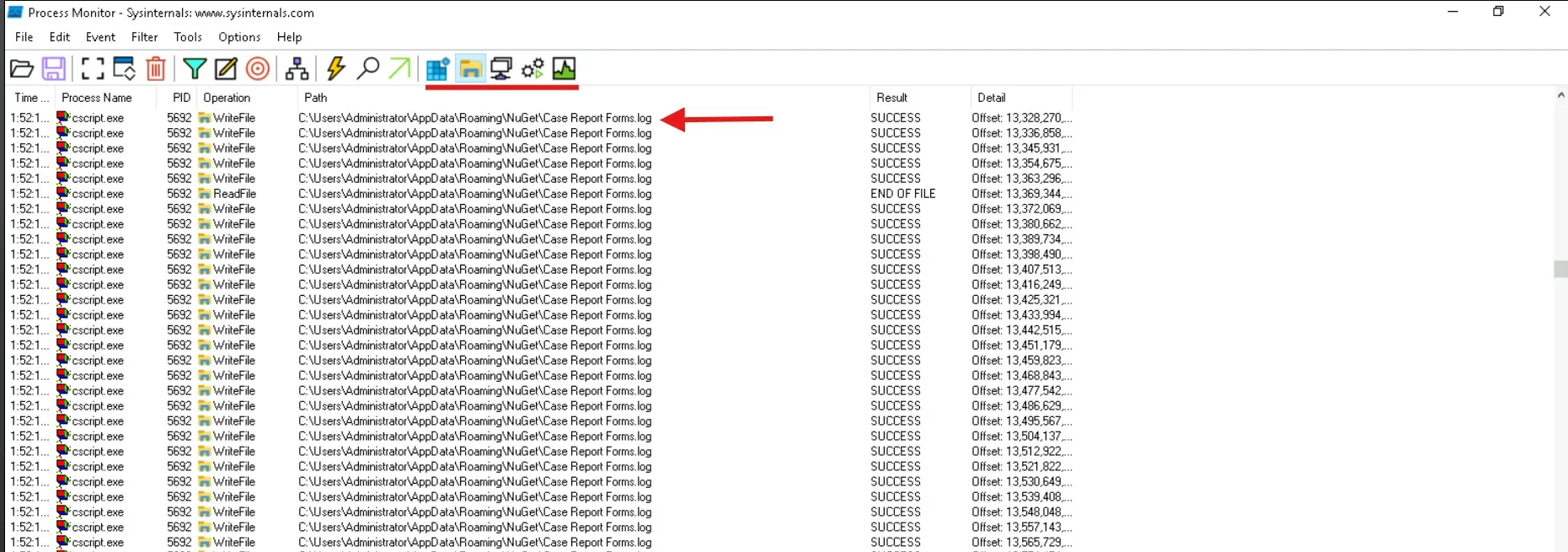Sort by the Process Name column header
Image resolution: width=1568 pixels, height=552 pixels.
106,98
